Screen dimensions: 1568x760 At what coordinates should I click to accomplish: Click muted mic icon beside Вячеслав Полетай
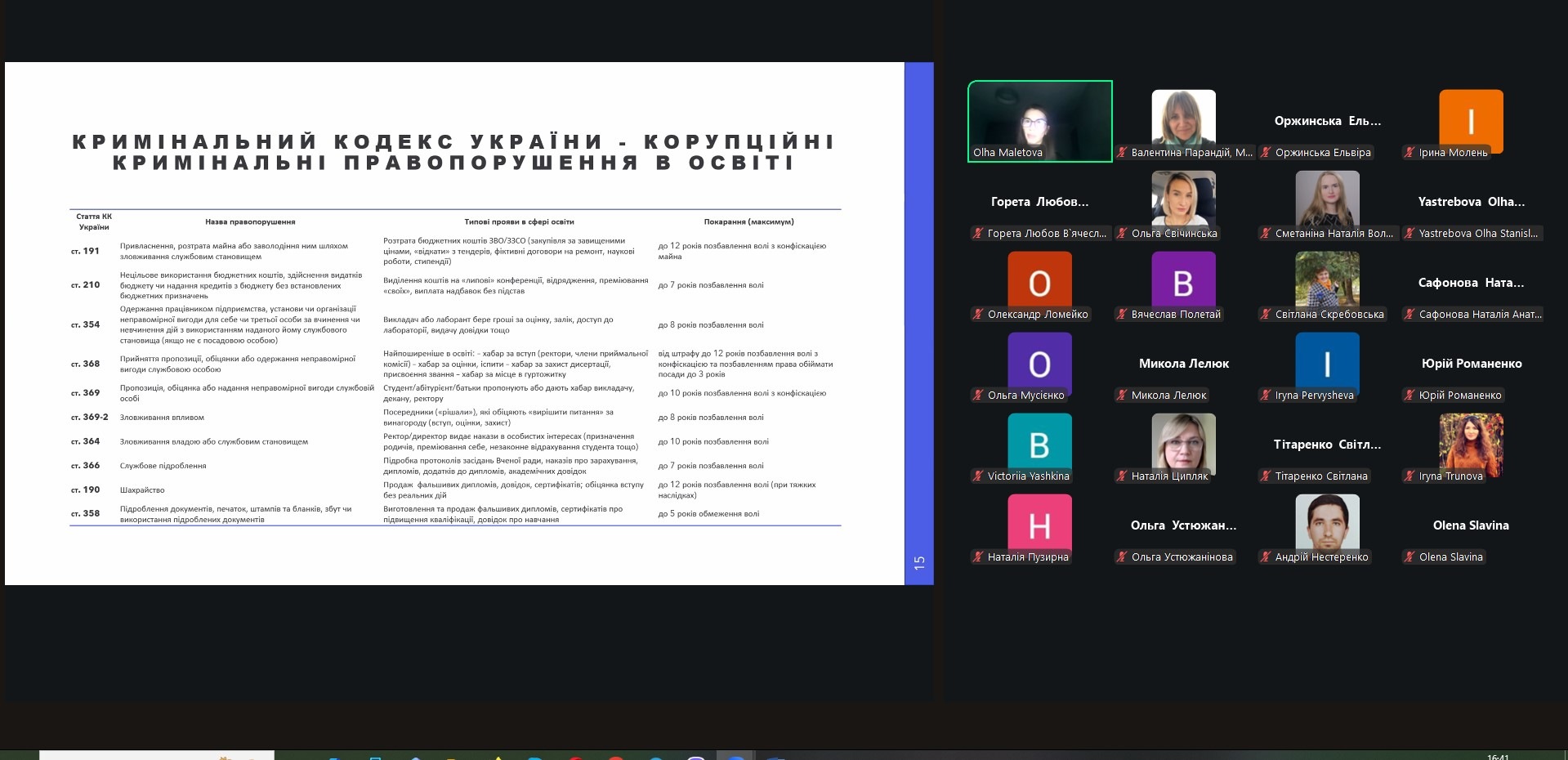pyautogui.click(x=1122, y=315)
